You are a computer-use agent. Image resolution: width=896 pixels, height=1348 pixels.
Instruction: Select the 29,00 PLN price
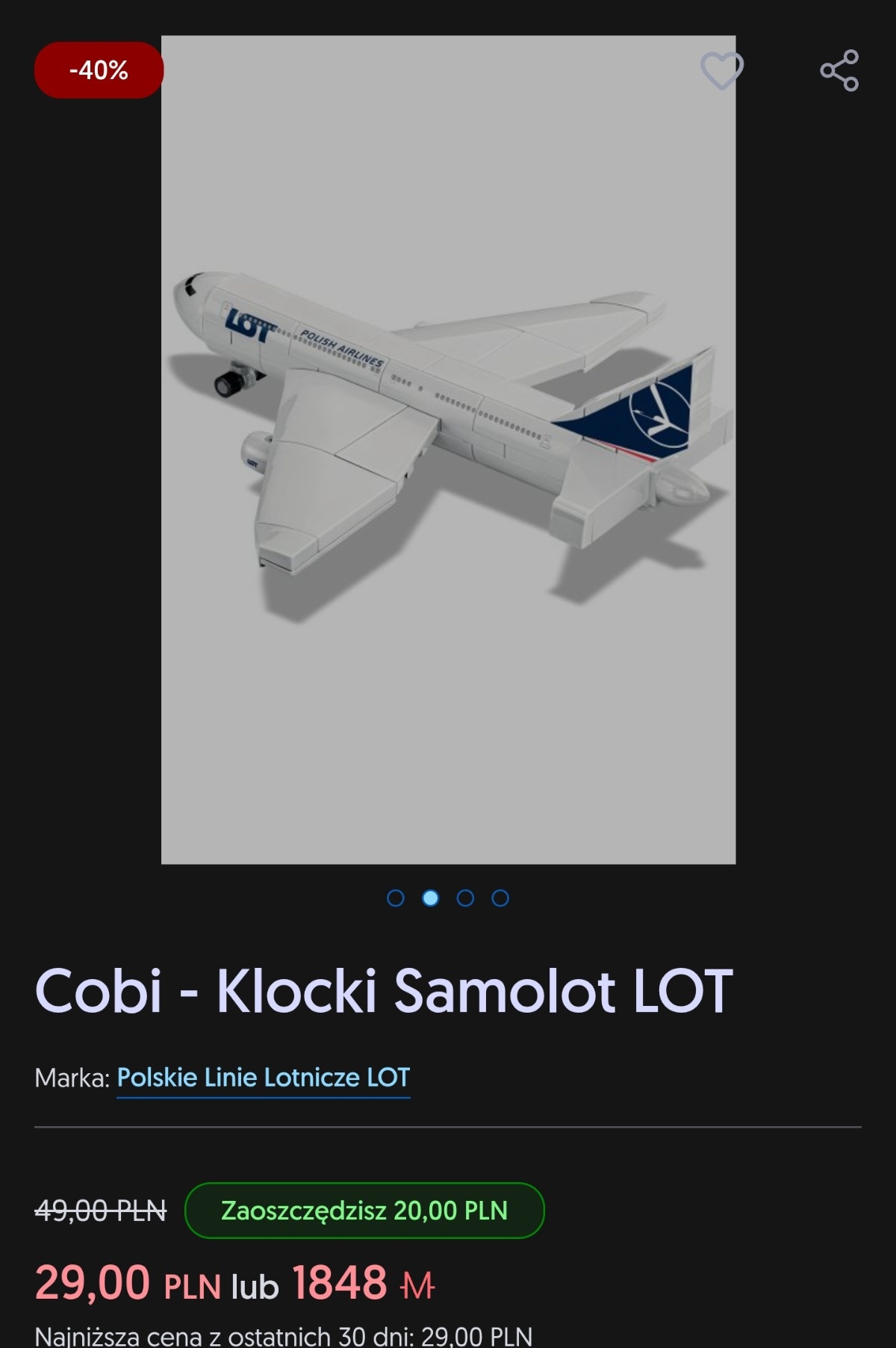point(128,1284)
